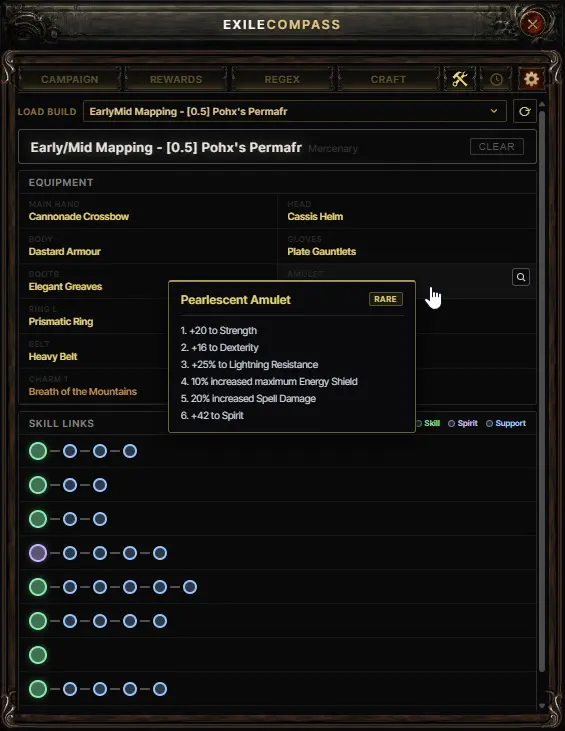Open the Load Build dropdown

tap(295, 111)
